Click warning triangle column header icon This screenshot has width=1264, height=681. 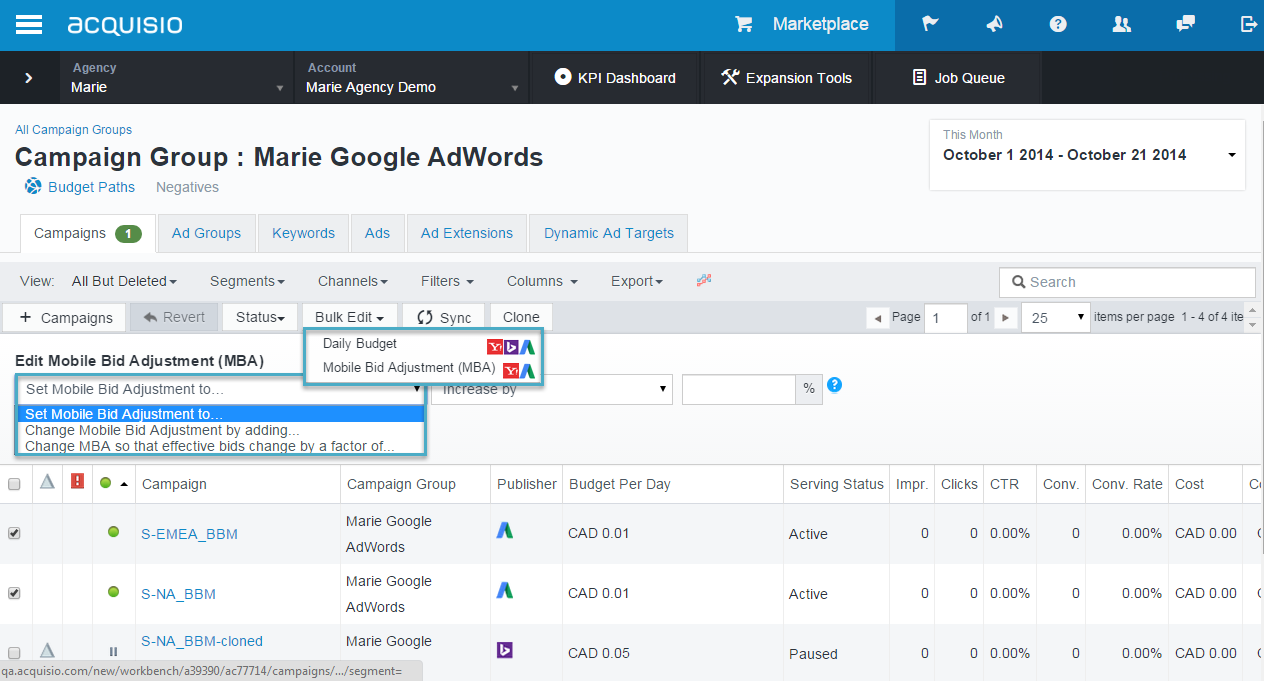(x=47, y=483)
